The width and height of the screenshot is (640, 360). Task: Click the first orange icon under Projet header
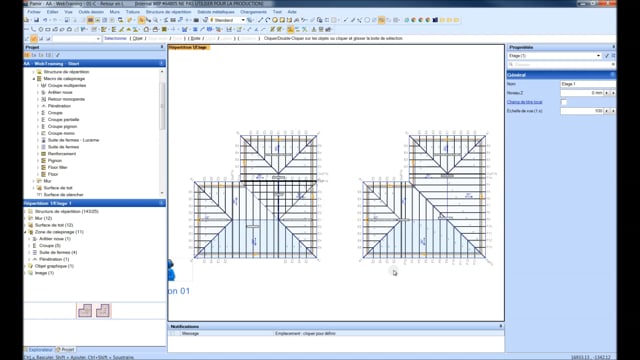(x=27, y=55)
